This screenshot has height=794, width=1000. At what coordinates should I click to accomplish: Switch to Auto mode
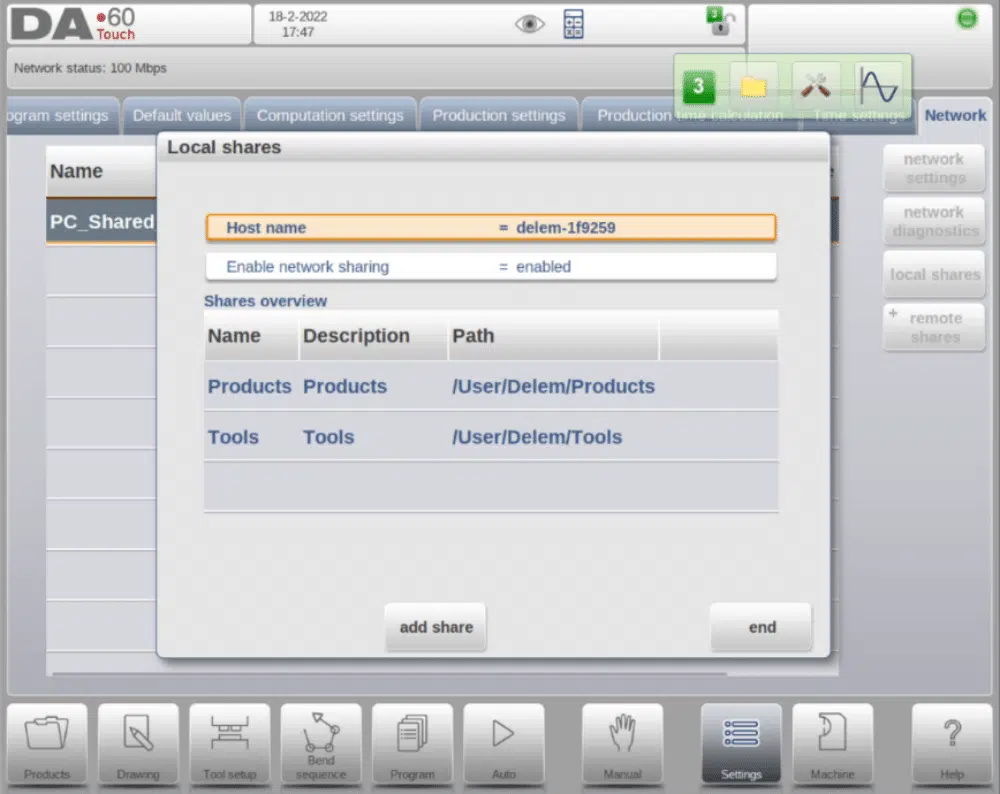coord(504,744)
